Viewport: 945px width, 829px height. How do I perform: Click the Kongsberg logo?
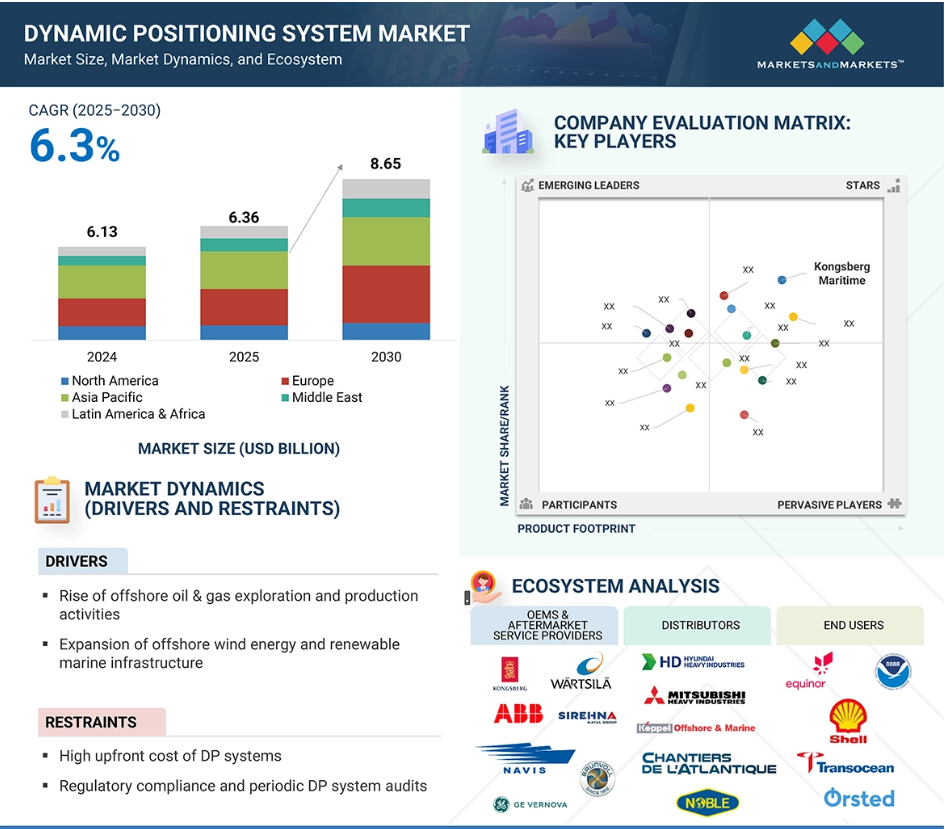(x=510, y=674)
